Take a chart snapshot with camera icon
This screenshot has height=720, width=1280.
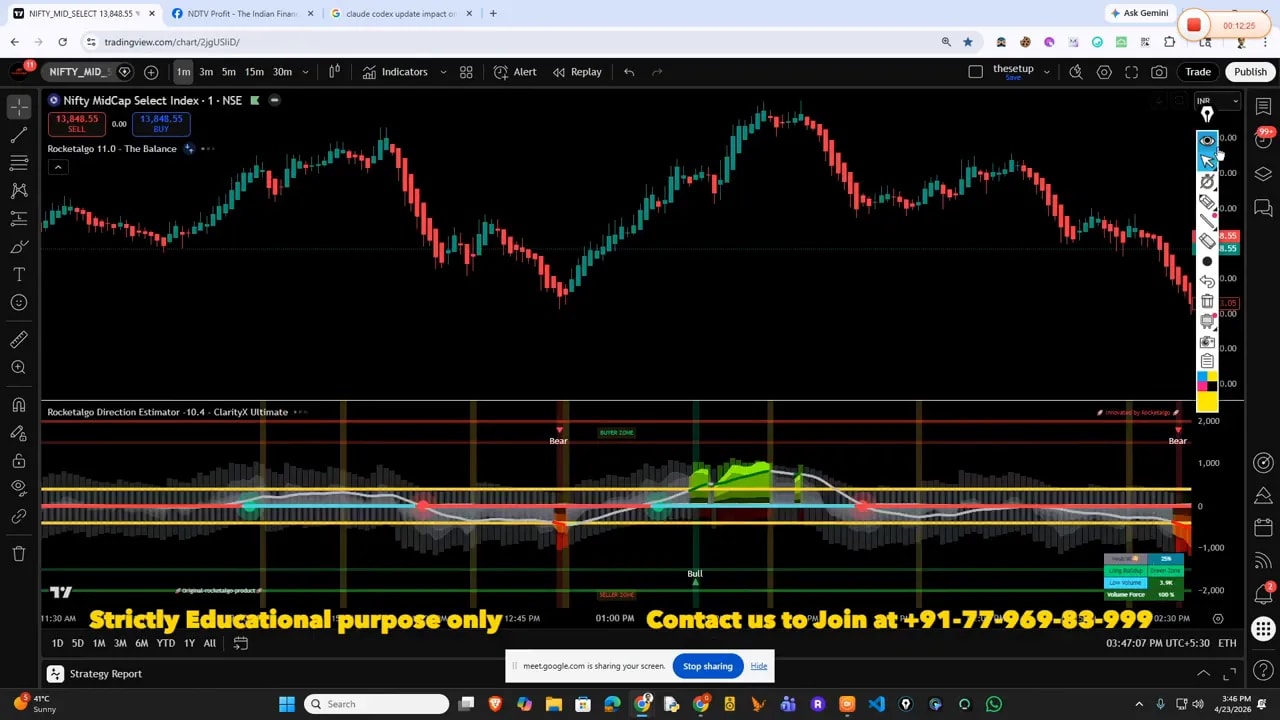tap(1159, 72)
